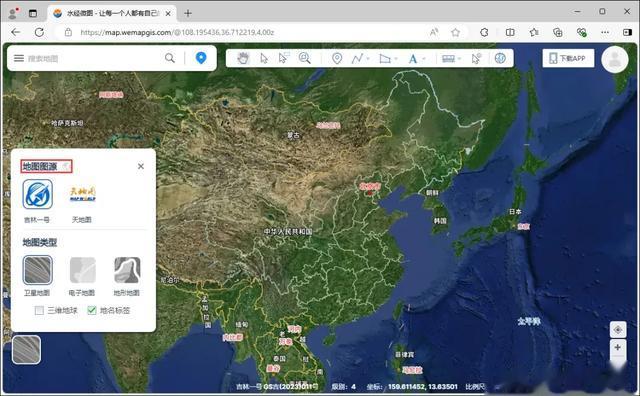Select the polygon drawing tool
Image resolution: width=640 pixels, height=396 pixels.
pyautogui.click(x=385, y=58)
